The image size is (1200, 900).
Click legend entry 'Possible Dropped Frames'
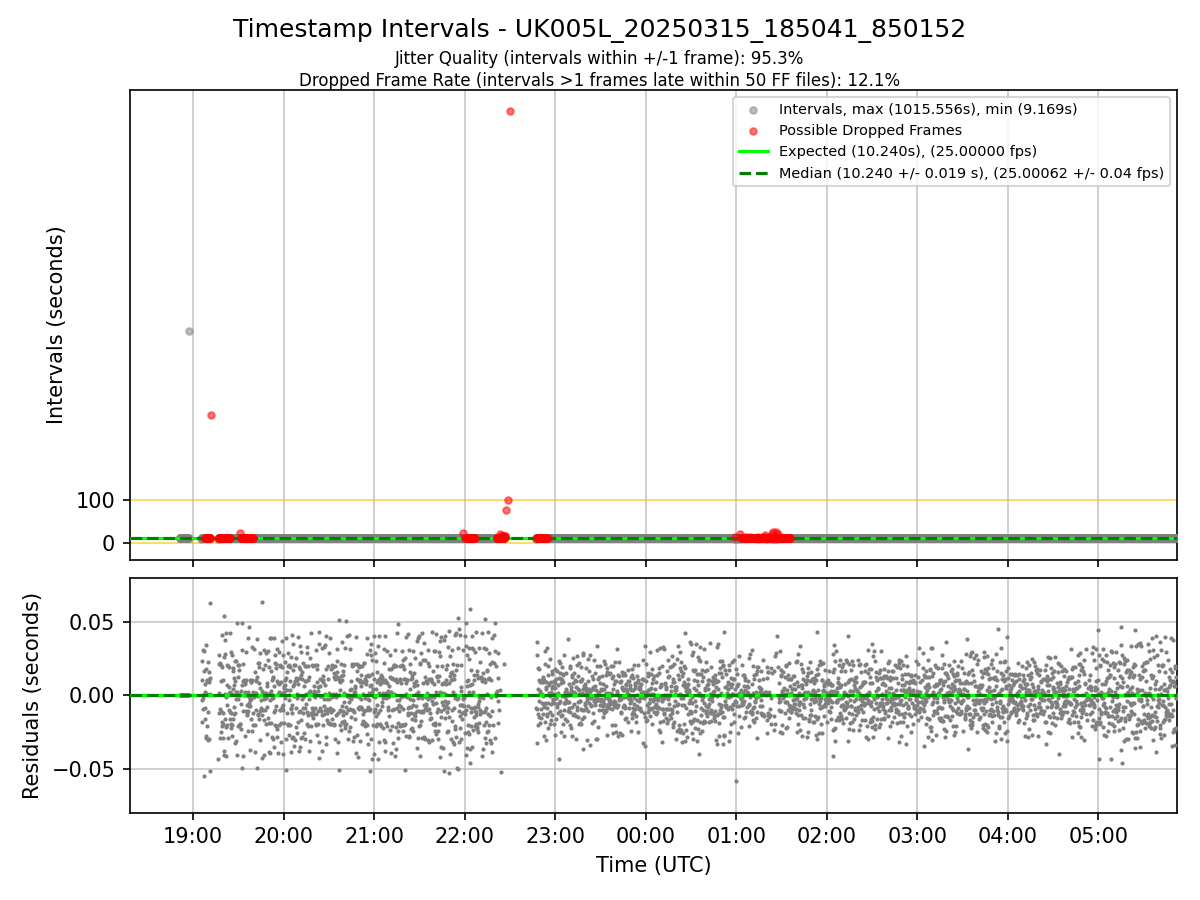[870, 130]
